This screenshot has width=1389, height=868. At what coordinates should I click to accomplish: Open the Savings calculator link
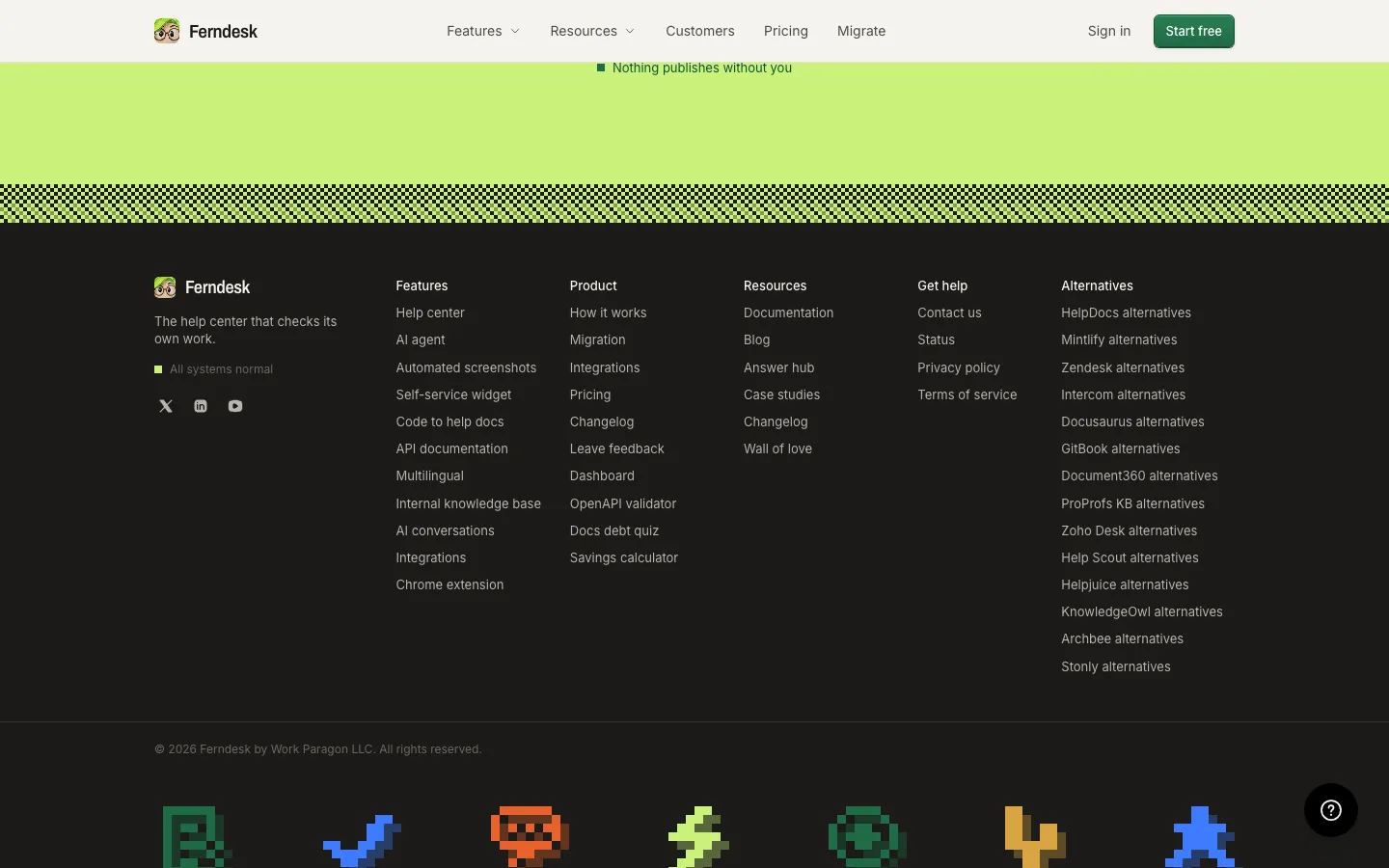click(x=624, y=557)
